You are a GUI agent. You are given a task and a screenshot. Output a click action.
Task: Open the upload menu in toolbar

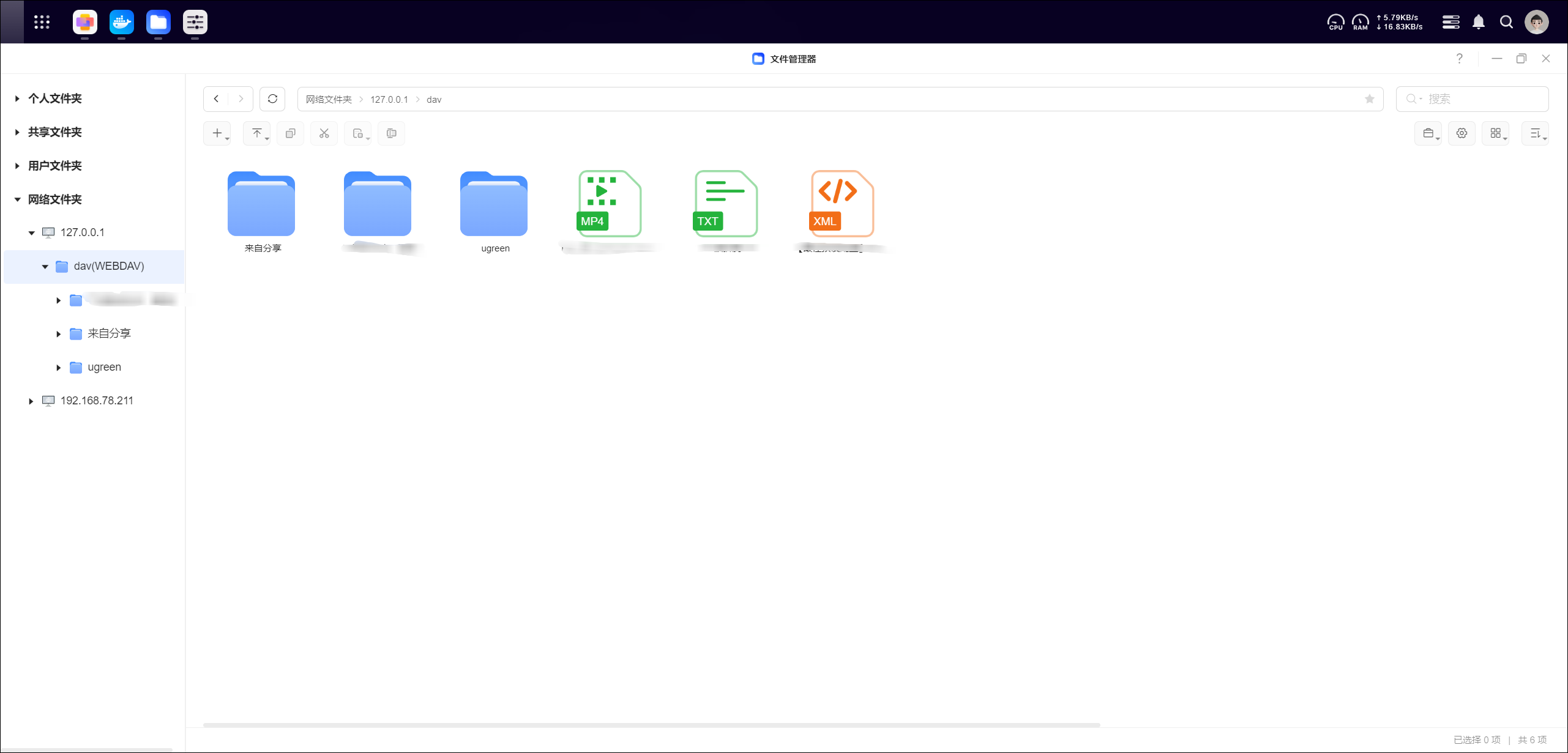tap(257, 133)
